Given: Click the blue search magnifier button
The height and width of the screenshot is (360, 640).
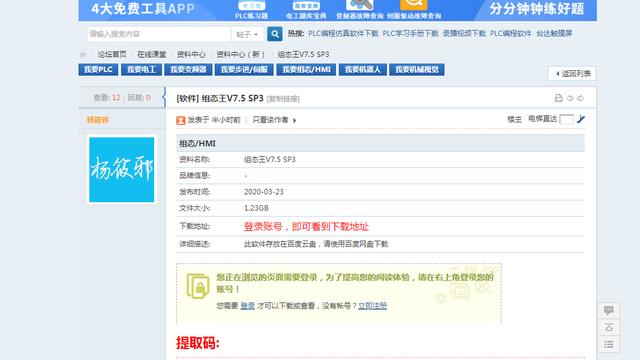Looking at the screenshot, I should (x=275, y=34).
